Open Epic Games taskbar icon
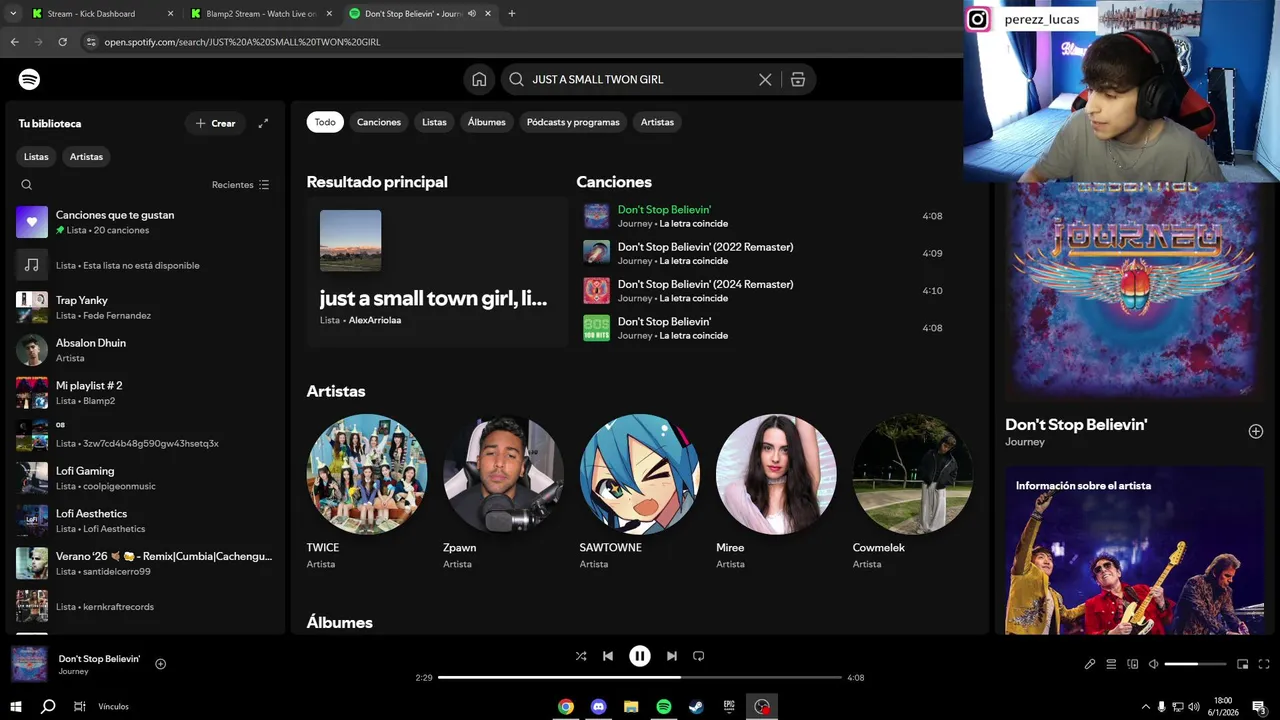This screenshot has height=720, width=1280. (729, 706)
